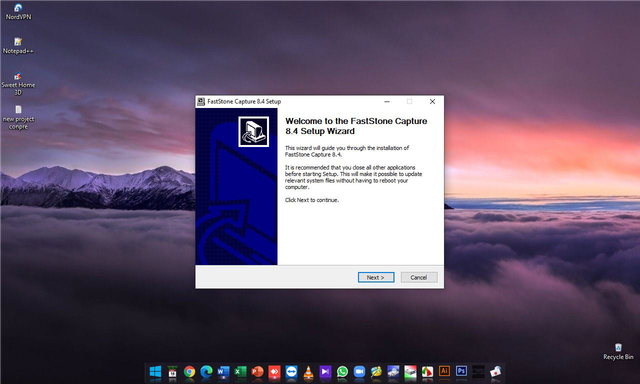The image size is (640, 384).
Task: Click the 'Click Next to continue.' text
Action: tap(312, 200)
